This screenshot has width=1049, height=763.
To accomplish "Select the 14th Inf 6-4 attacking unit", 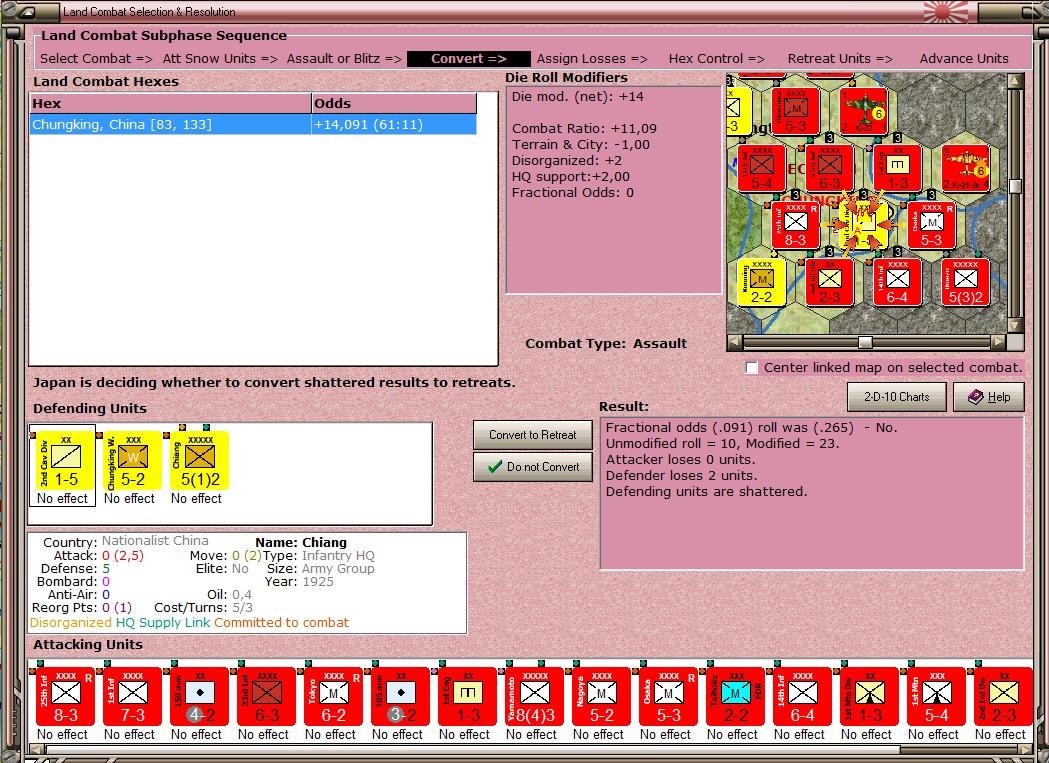I will click(x=801, y=697).
